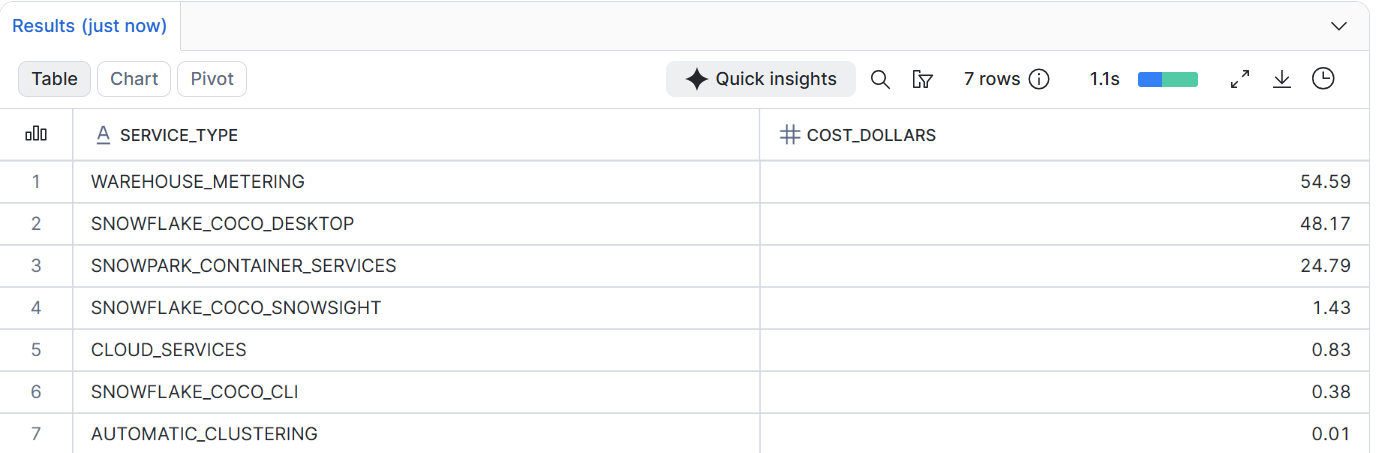Click the Quick insights sparkle button

(x=761, y=79)
